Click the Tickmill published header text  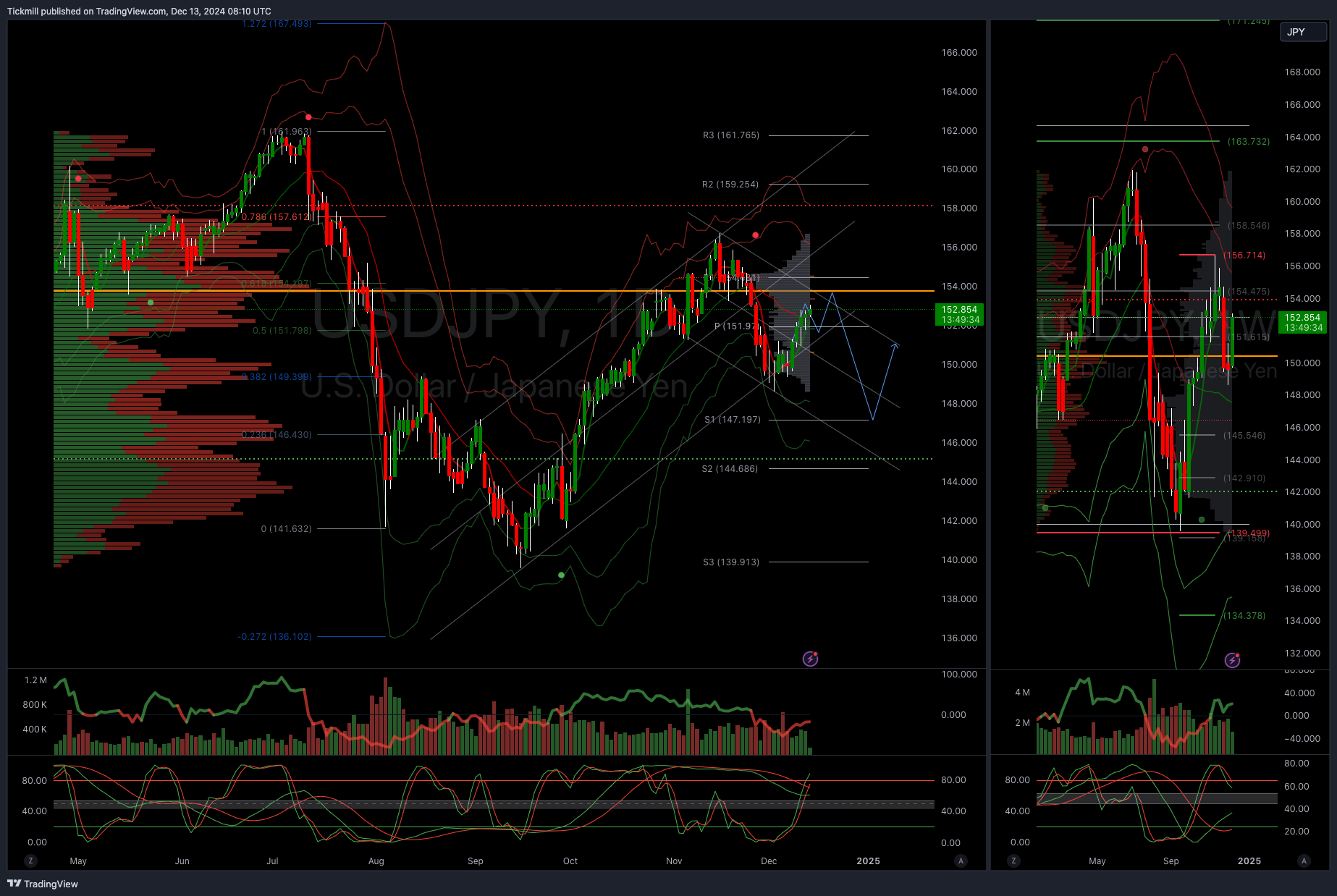tap(139, 11)
